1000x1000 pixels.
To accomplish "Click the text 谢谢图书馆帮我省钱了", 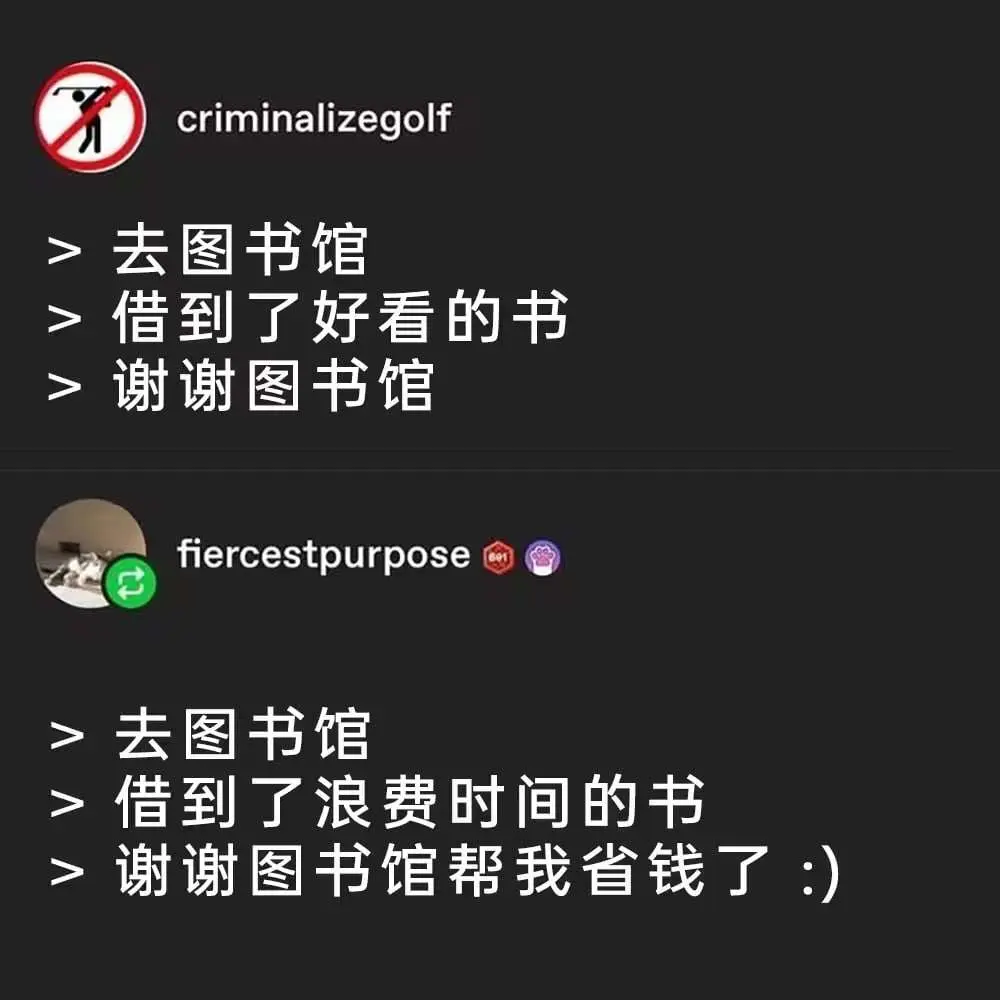I will [x=443, y=870].
